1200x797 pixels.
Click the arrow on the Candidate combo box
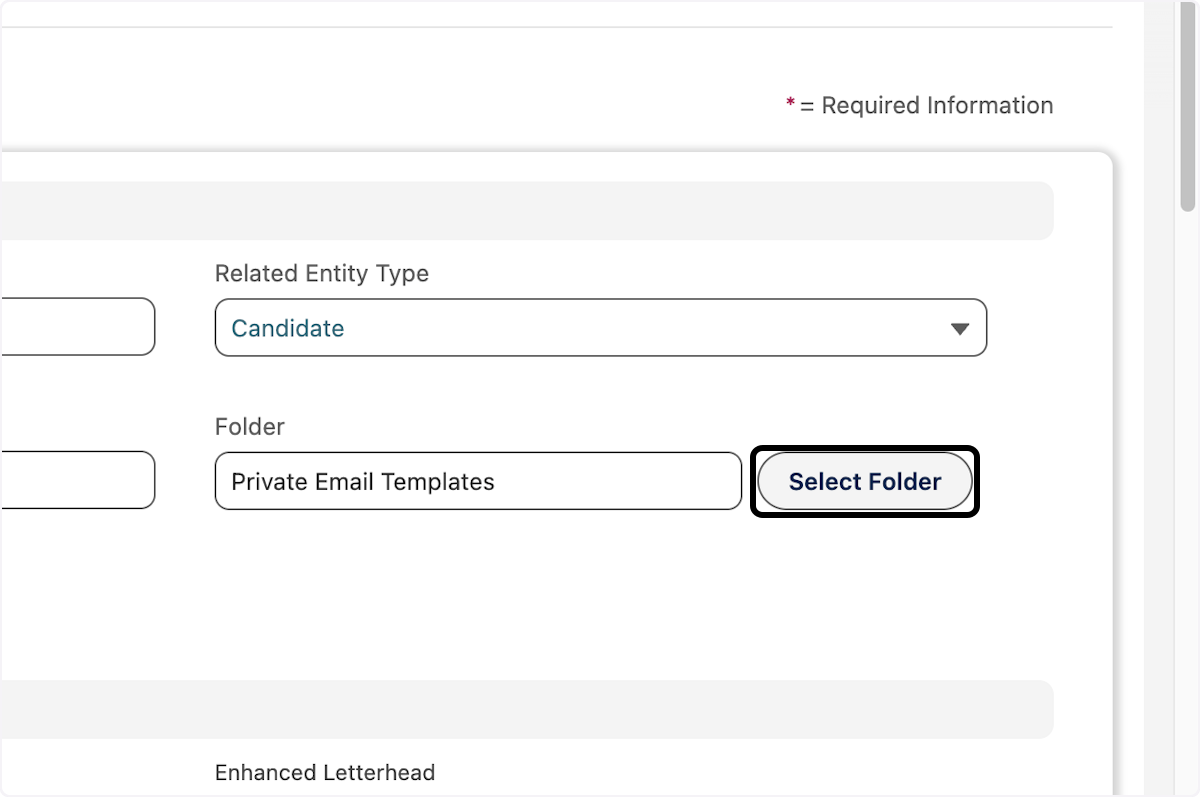pyautogui.click(x=959, y=328)
